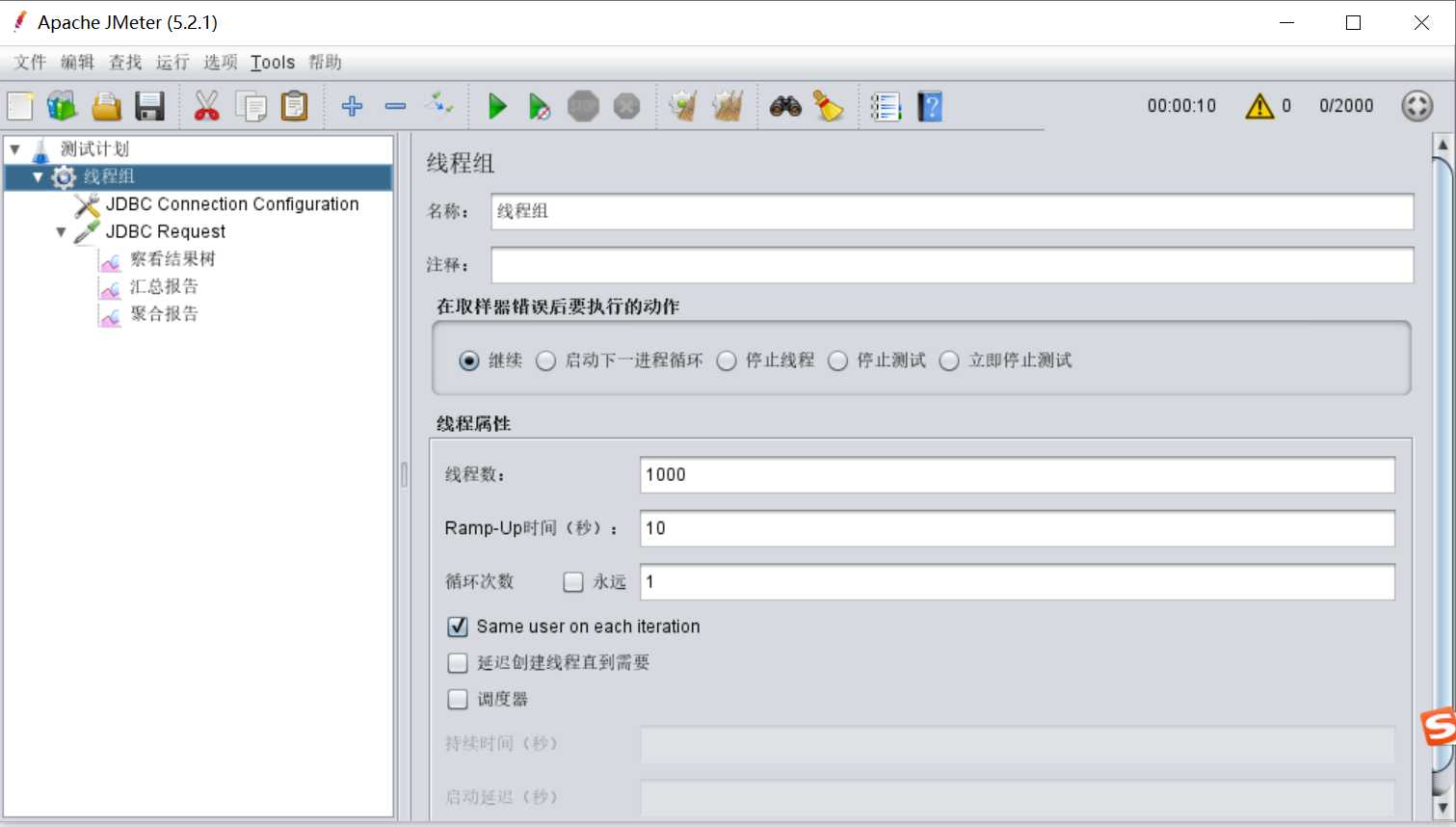Select the 停止线程 radio button
This screenshot has height=827, width=1456.
(727, 360)
